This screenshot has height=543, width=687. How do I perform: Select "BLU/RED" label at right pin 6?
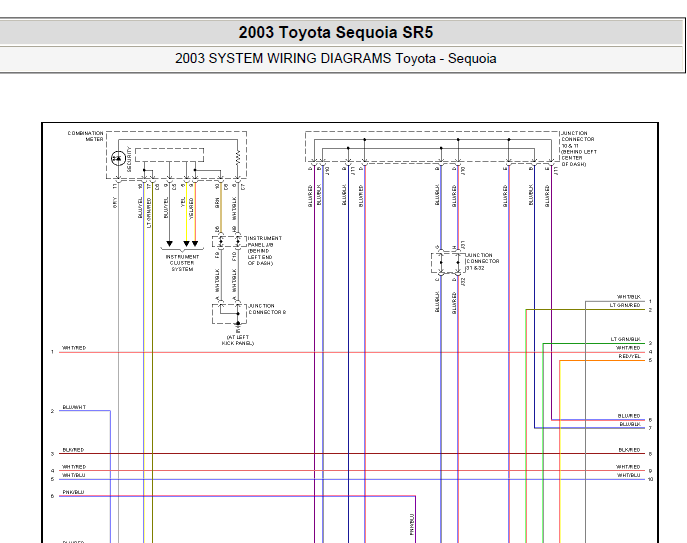629,415
